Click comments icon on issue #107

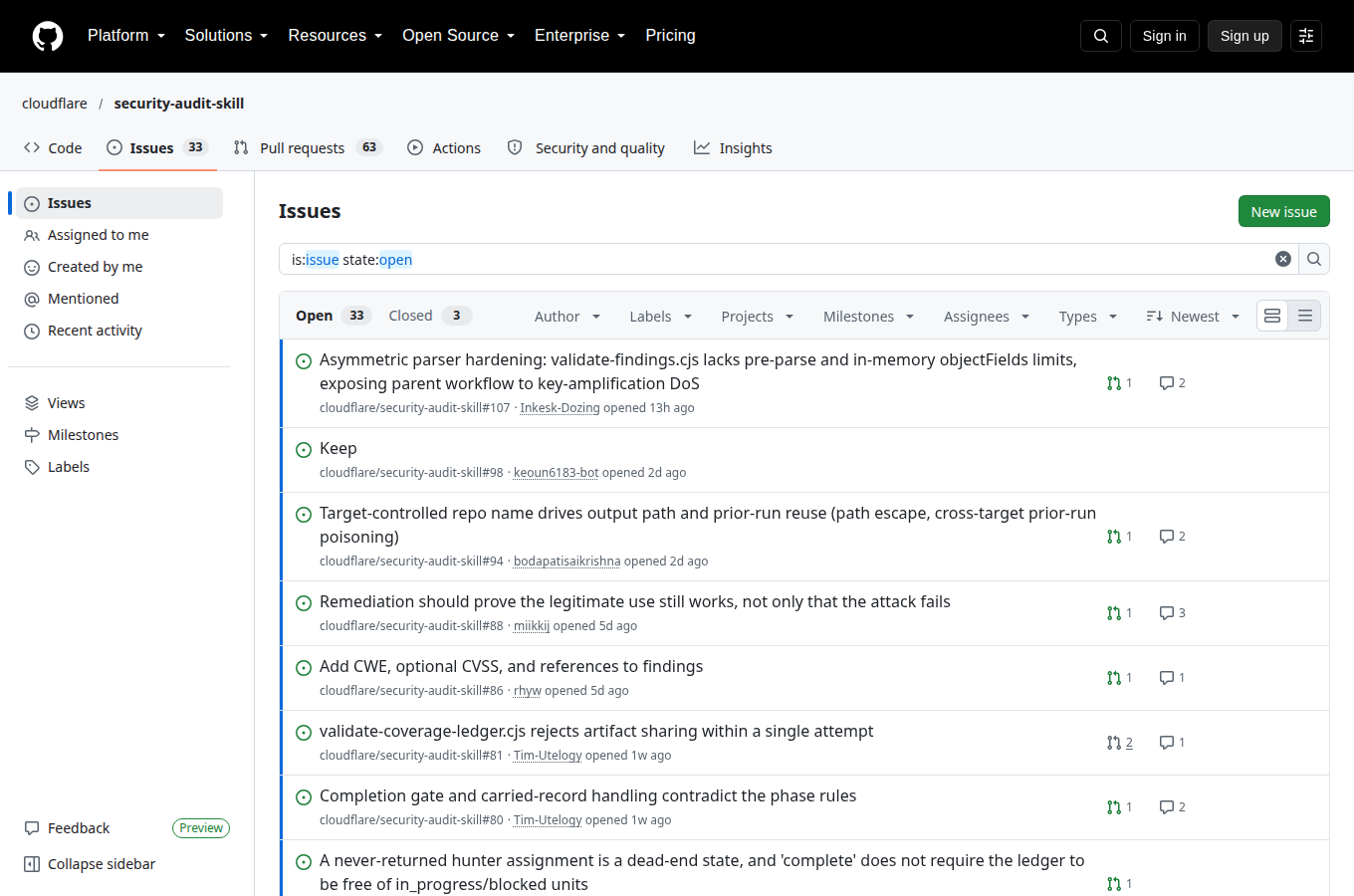click(x=1167, y=383)
